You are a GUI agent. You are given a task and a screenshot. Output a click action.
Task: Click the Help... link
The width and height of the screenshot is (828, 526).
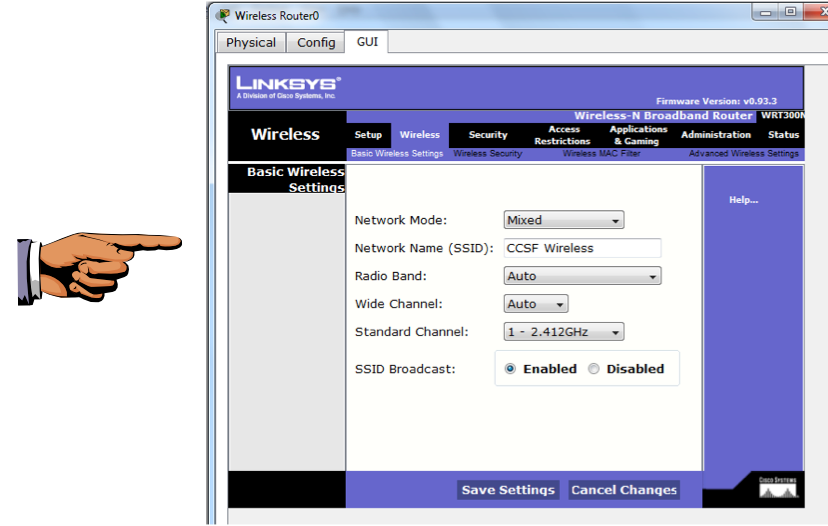pos(744,200)
